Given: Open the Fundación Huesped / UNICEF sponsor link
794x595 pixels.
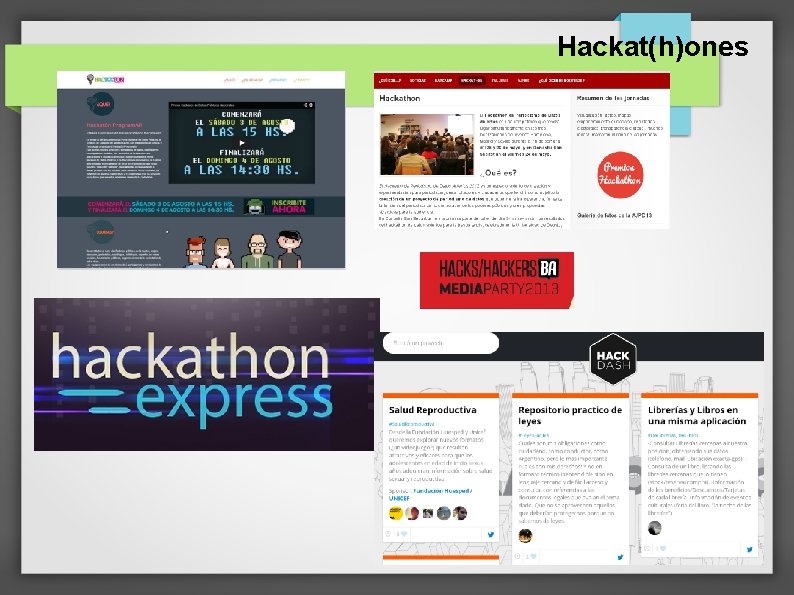Looking at the screenshot, I should tap(431, 495).
